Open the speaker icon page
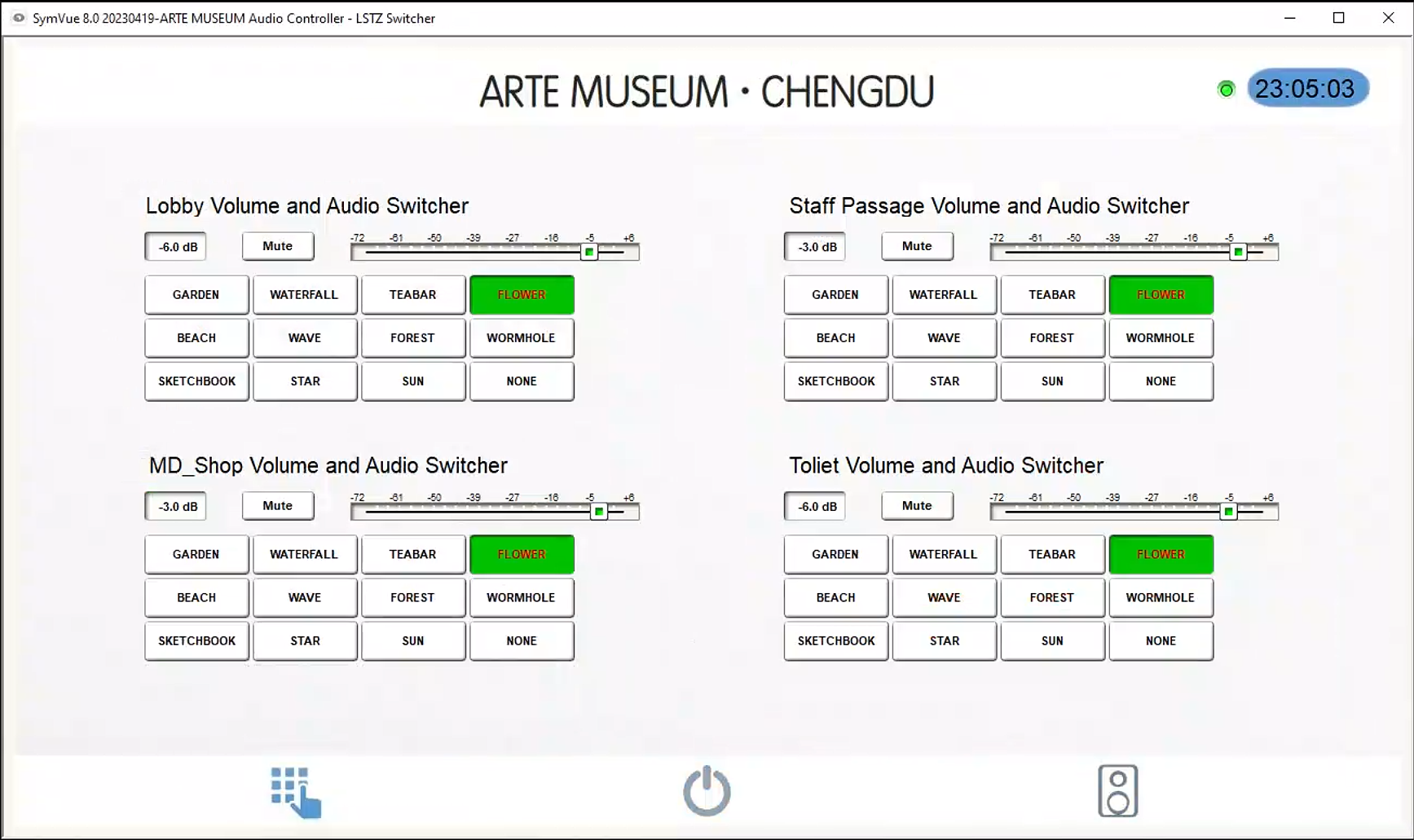The width and height of the screenshot is (1414, 840). pos(1117,790)
